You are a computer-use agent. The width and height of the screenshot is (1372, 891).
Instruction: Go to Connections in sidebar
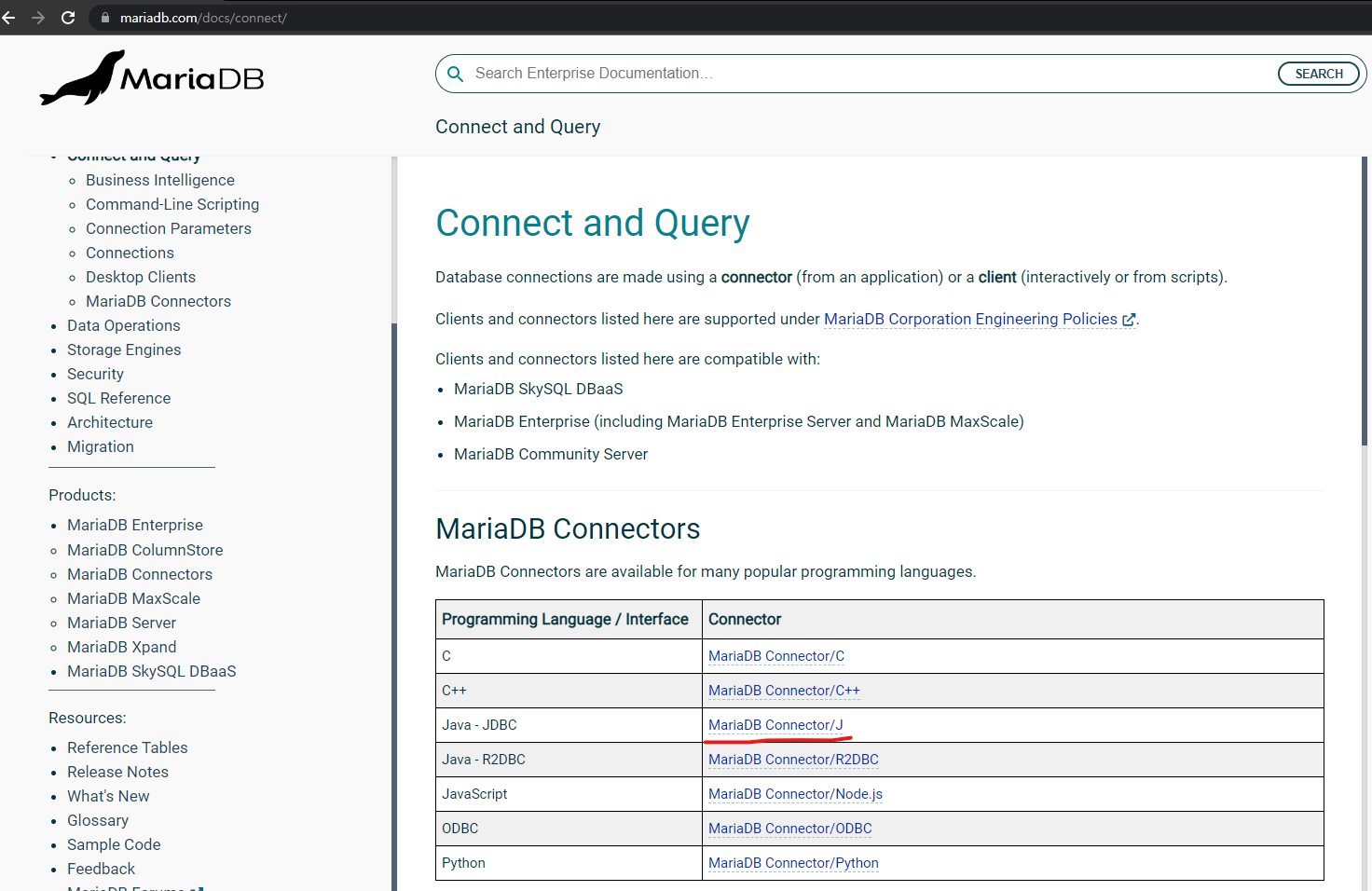[x=130, y=253]
